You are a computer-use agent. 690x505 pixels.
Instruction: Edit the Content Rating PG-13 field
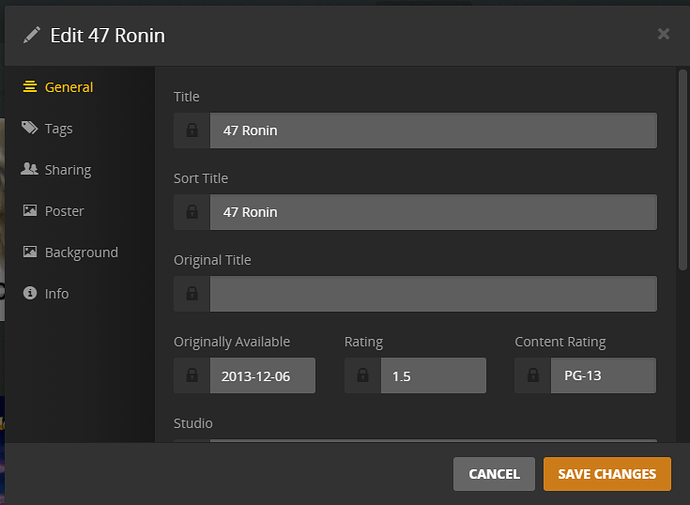coord(603,375)
